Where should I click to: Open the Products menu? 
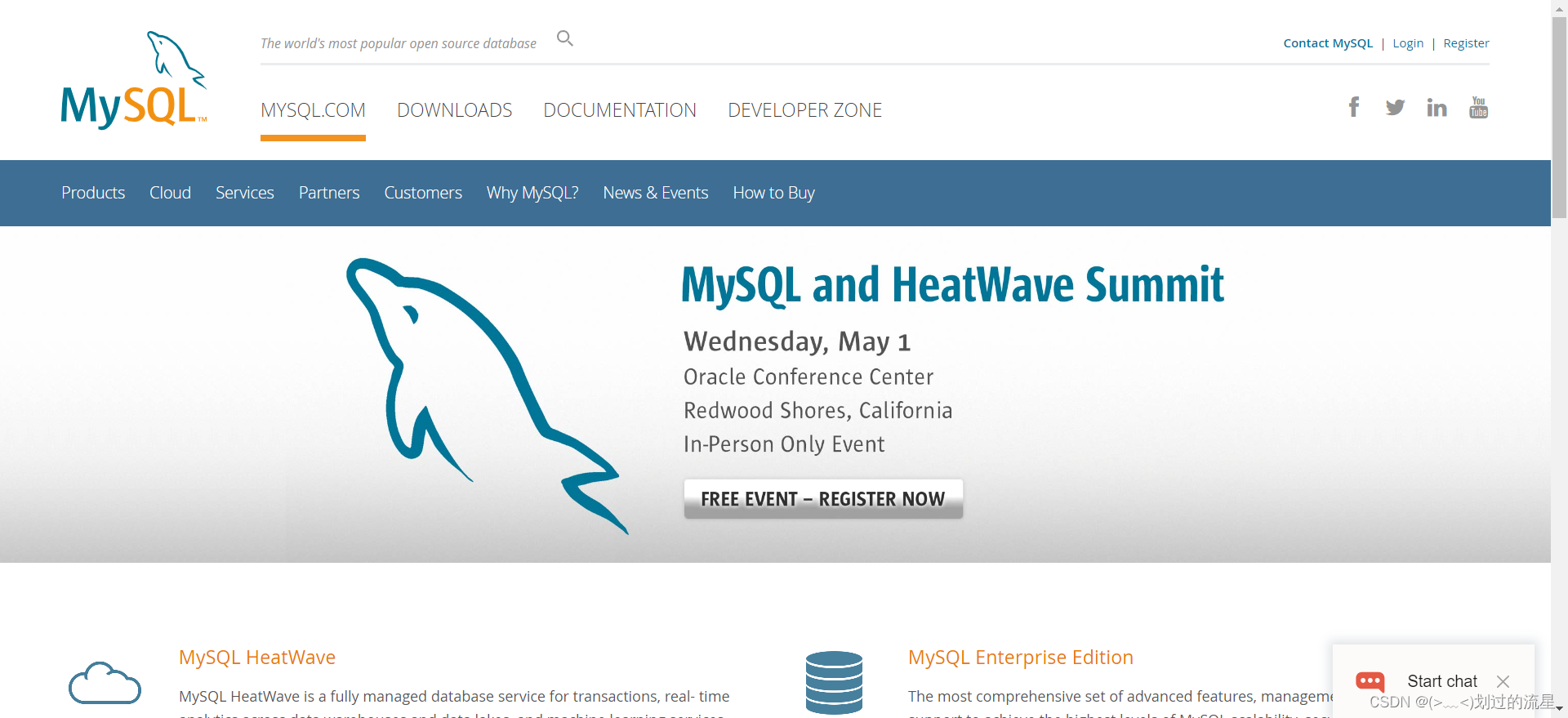[93, 193]
